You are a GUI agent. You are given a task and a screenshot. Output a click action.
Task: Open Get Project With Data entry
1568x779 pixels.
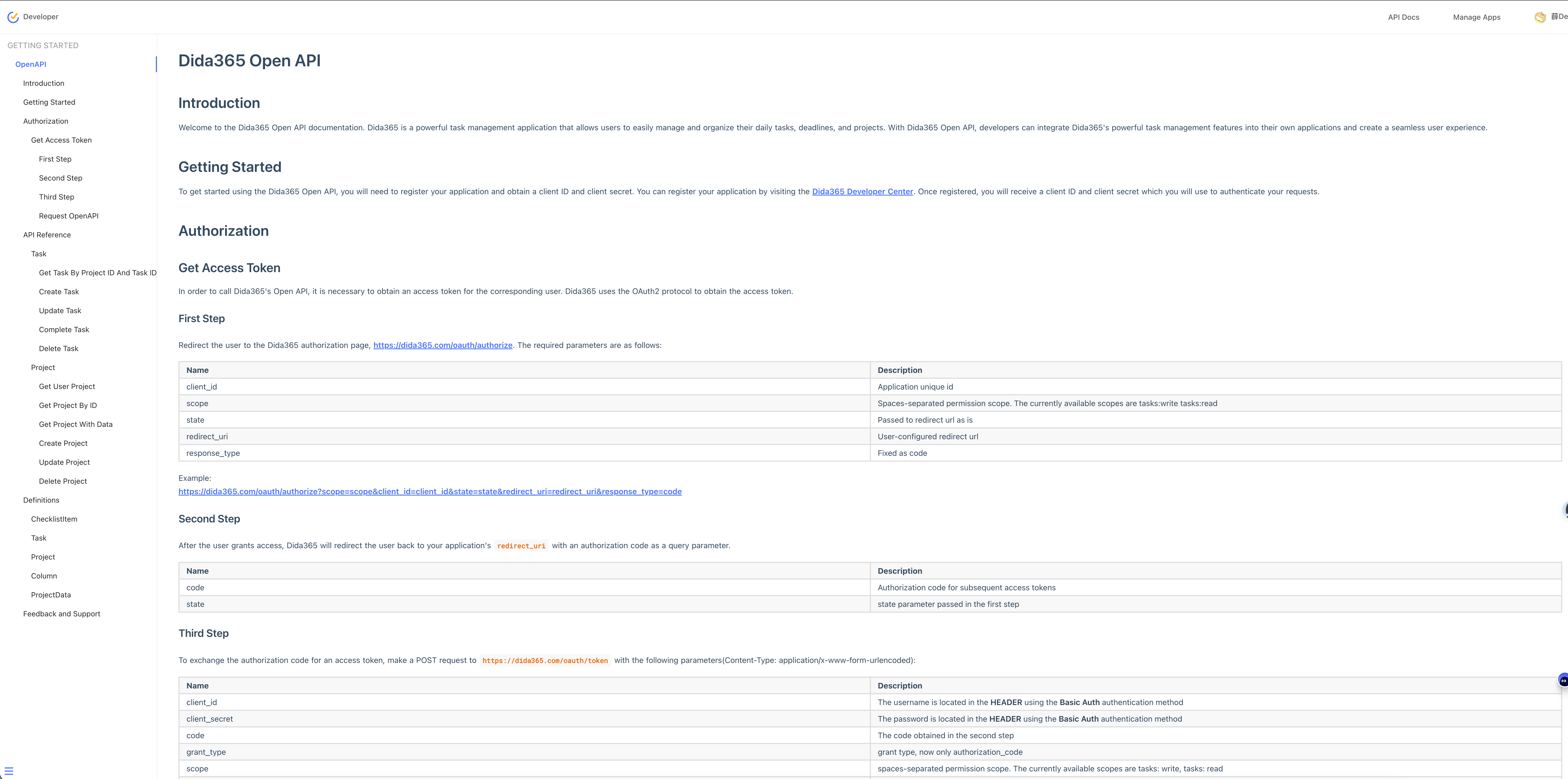76,424
